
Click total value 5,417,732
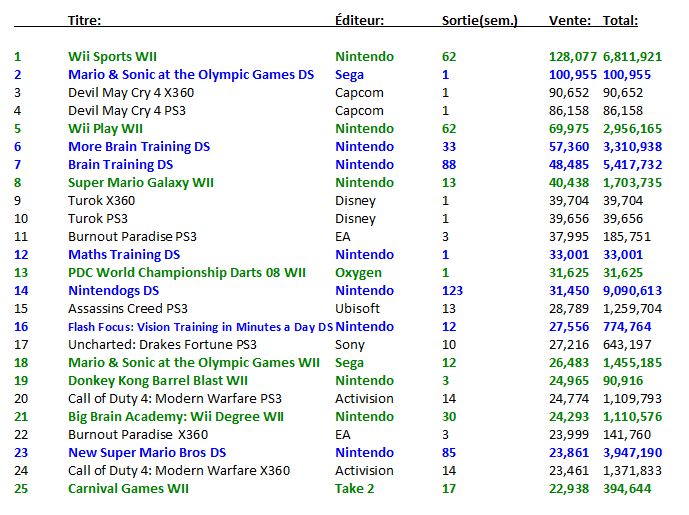632,165
